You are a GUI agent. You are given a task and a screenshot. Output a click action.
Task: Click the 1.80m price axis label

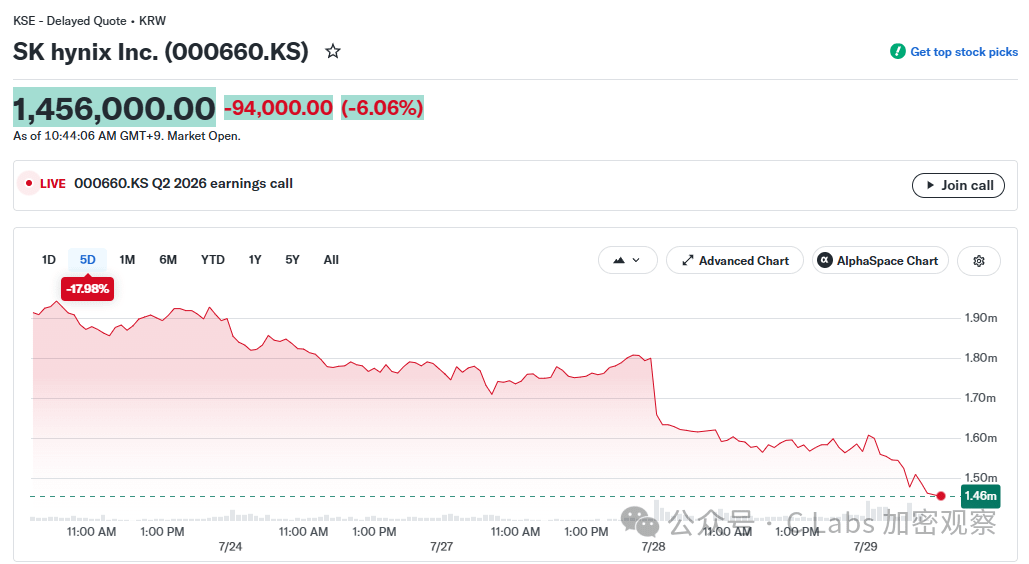click(x=980, y=358)
